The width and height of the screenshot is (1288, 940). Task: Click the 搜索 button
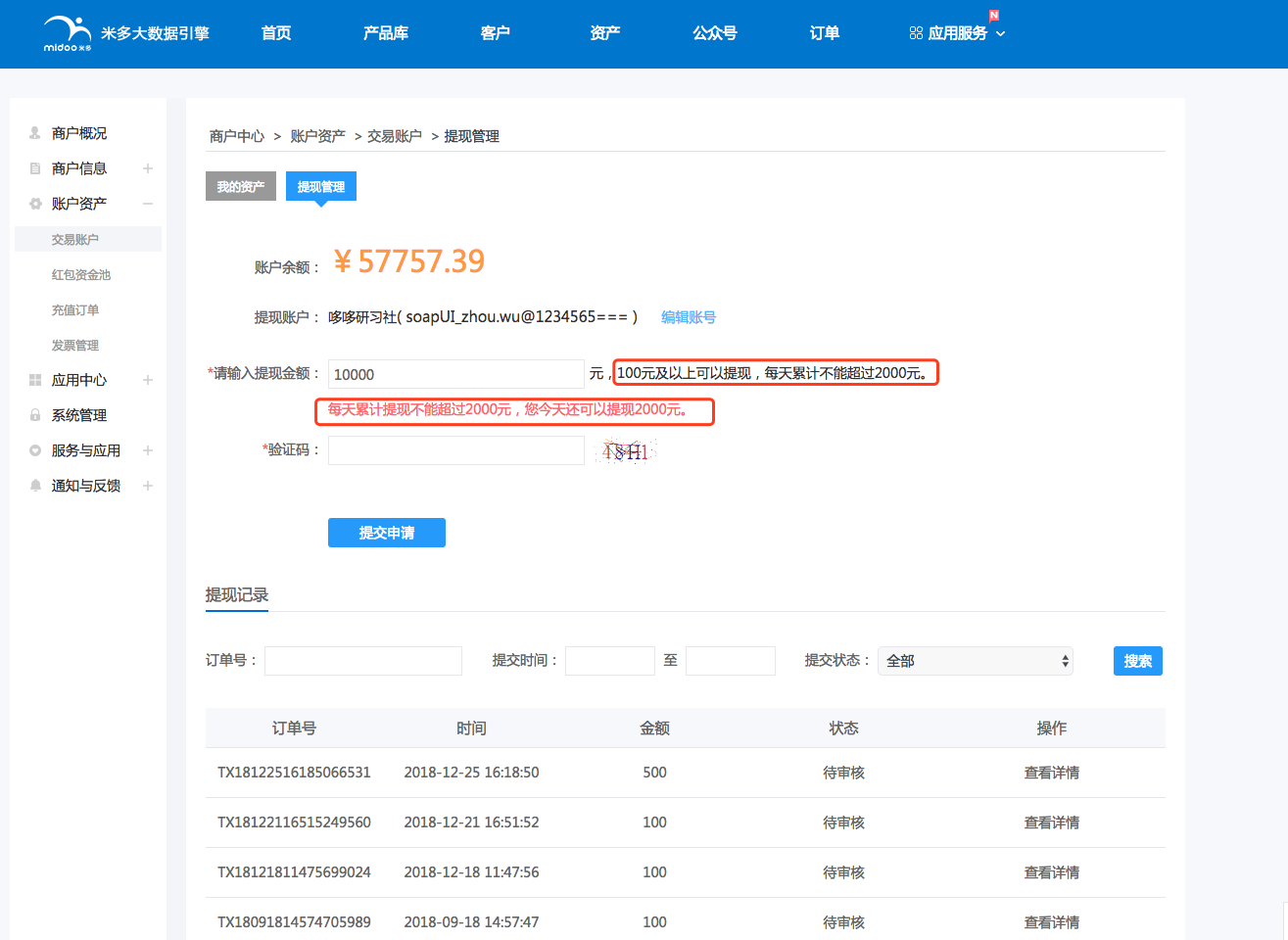click(1138, 661)
